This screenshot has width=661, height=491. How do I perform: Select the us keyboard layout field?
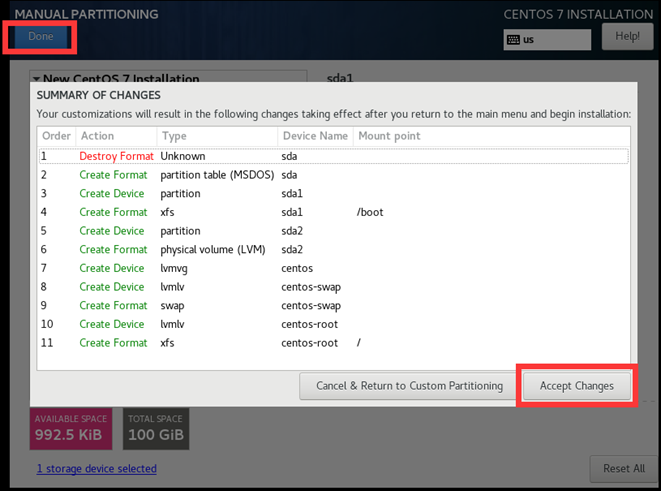[x=547, y=40]
